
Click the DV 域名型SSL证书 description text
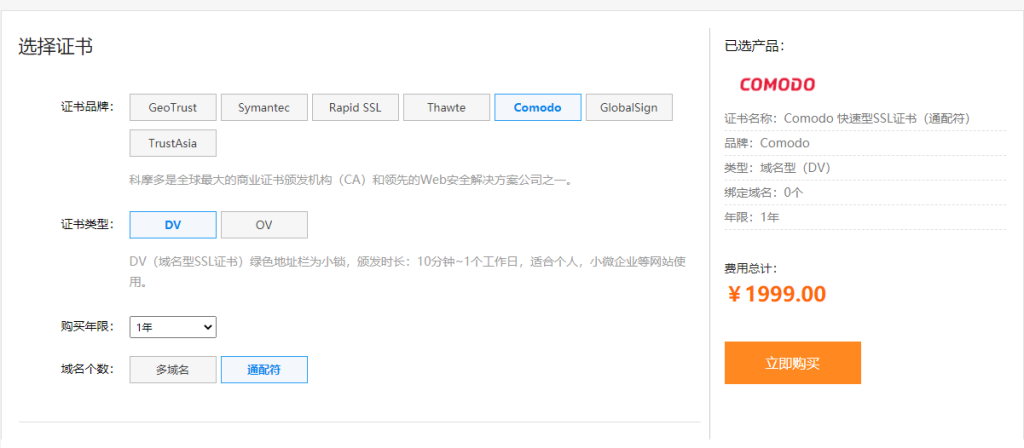click(408, 272)
